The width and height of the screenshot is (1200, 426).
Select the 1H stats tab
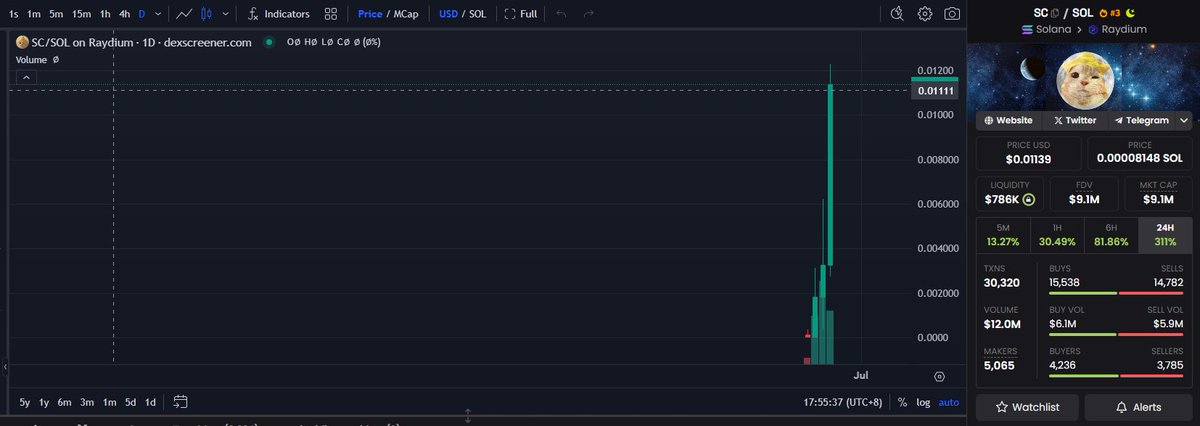click(x=1056, y=235)
